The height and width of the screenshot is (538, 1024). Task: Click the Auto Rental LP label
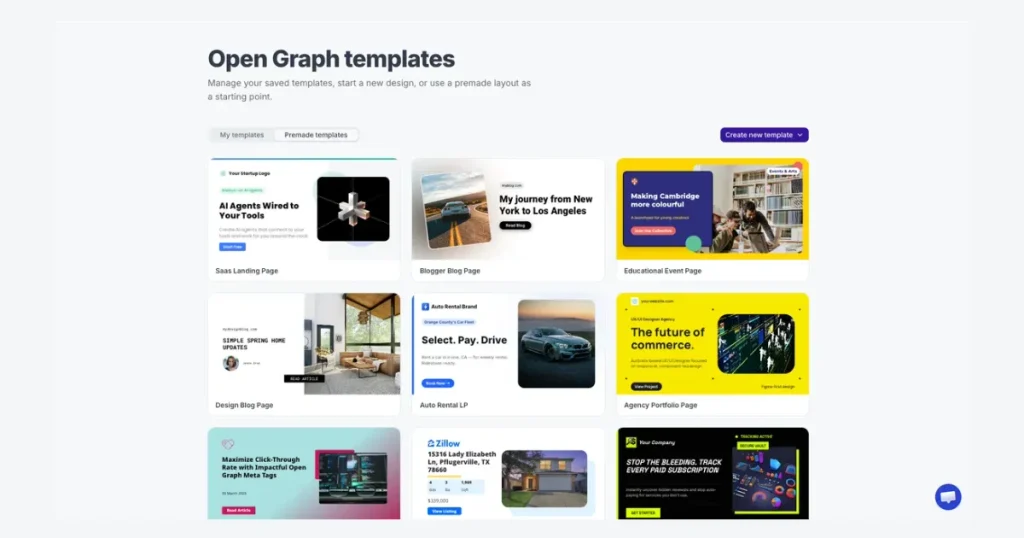pos(443,405)
